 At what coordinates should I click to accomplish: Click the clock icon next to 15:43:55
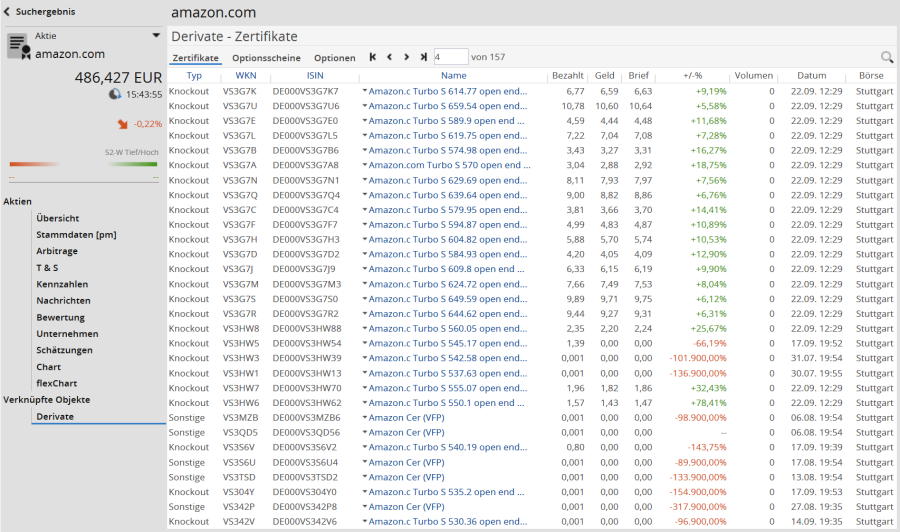(x=115, y=95)
